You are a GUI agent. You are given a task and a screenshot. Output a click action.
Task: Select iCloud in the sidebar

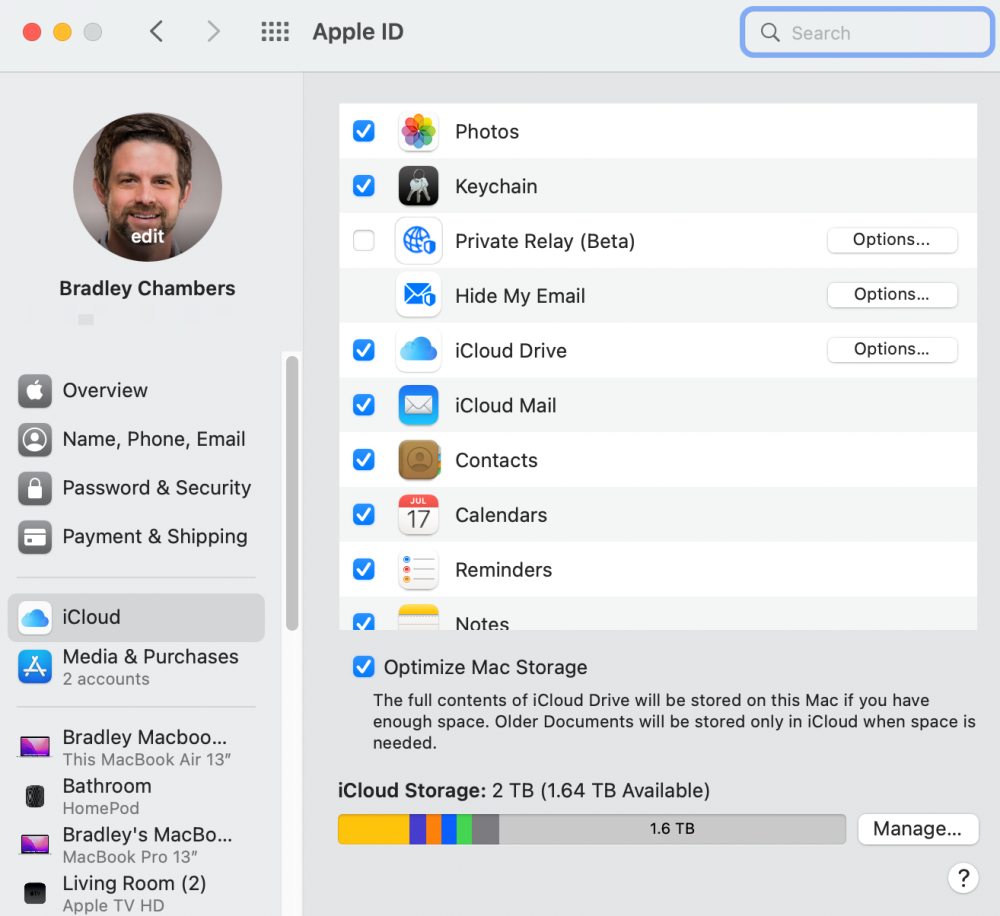(x=136, y=617)
